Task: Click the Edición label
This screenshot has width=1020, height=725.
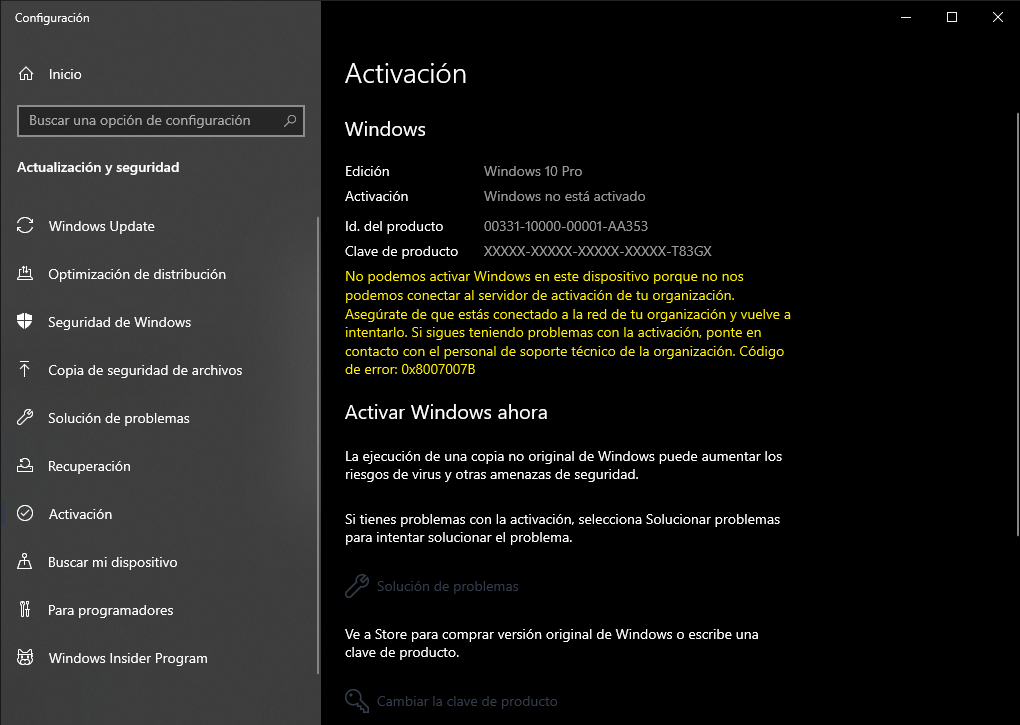Action: click(x=367, y=171)
